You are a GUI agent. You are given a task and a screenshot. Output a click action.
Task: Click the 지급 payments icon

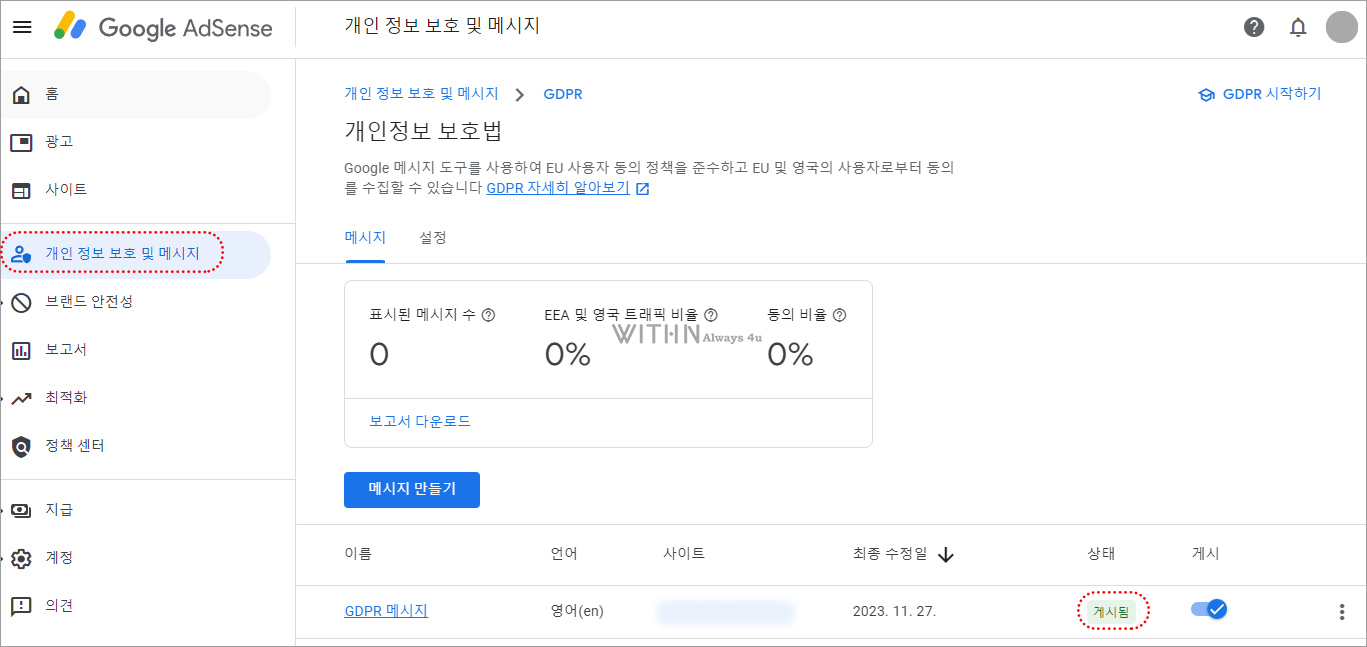tap(21, 510)
